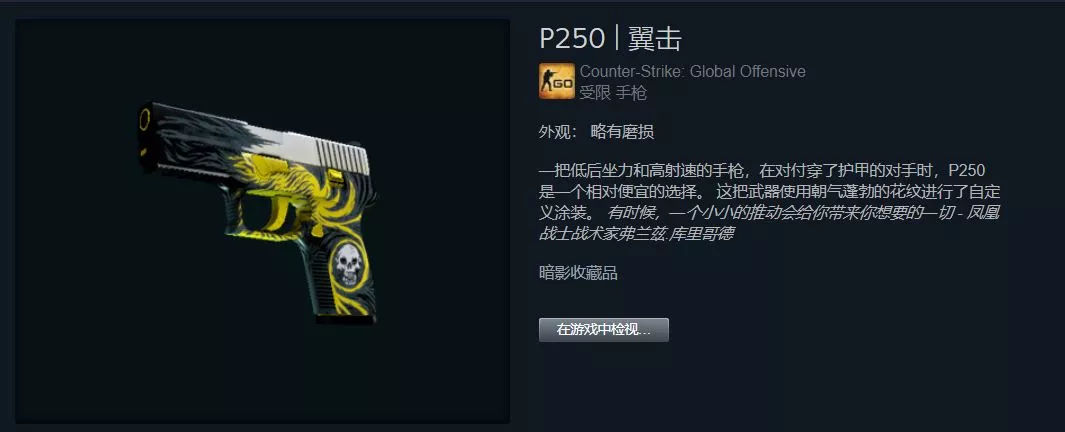Click the 暗影收藏品 collection name
This screenshot has height=432, width=1065.
(x=578, y=273)
